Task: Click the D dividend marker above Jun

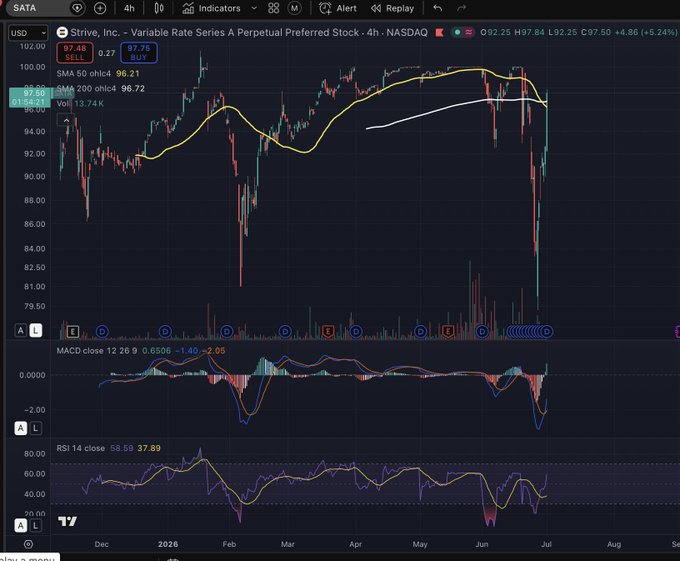Action: 482,332
